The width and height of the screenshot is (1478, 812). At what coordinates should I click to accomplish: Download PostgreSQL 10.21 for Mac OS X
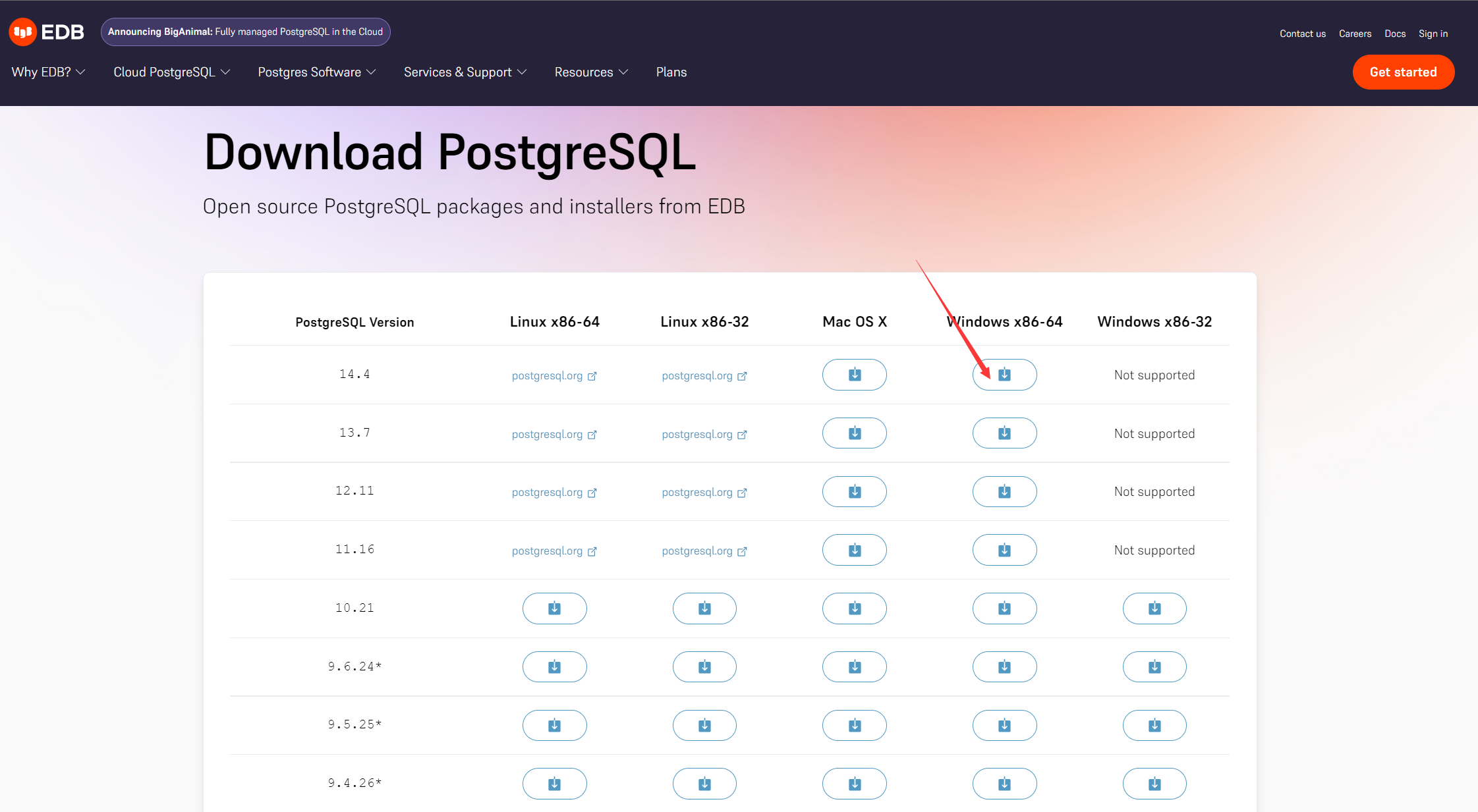[x=854, y=609]
